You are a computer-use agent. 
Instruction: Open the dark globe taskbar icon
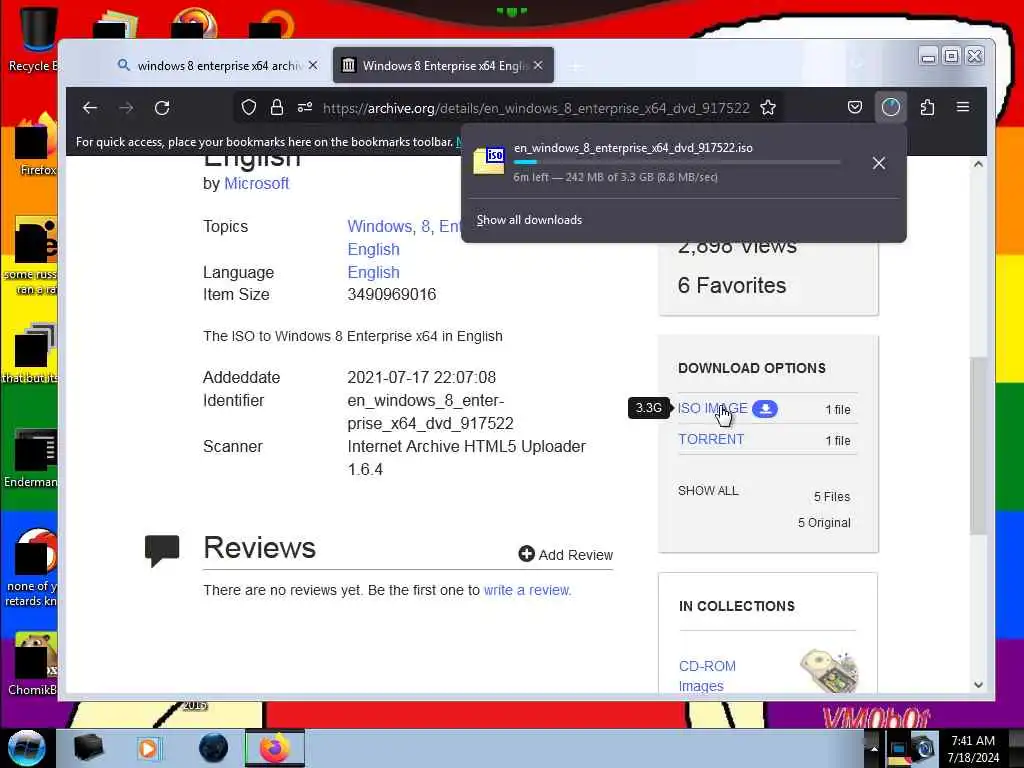click(214, 748)
